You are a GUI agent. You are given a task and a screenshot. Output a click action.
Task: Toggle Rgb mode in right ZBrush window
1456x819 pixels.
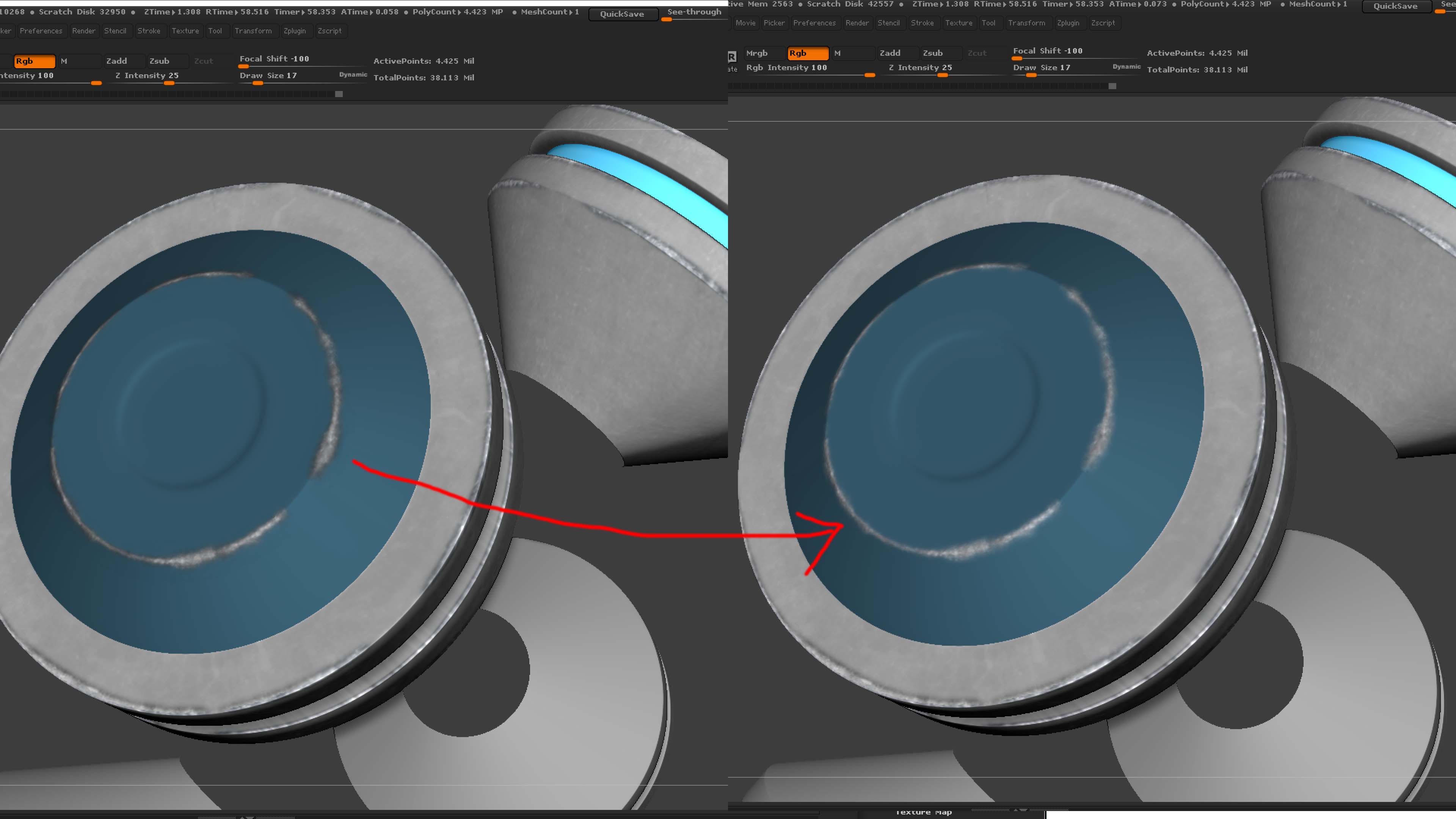tap(808, 53)
